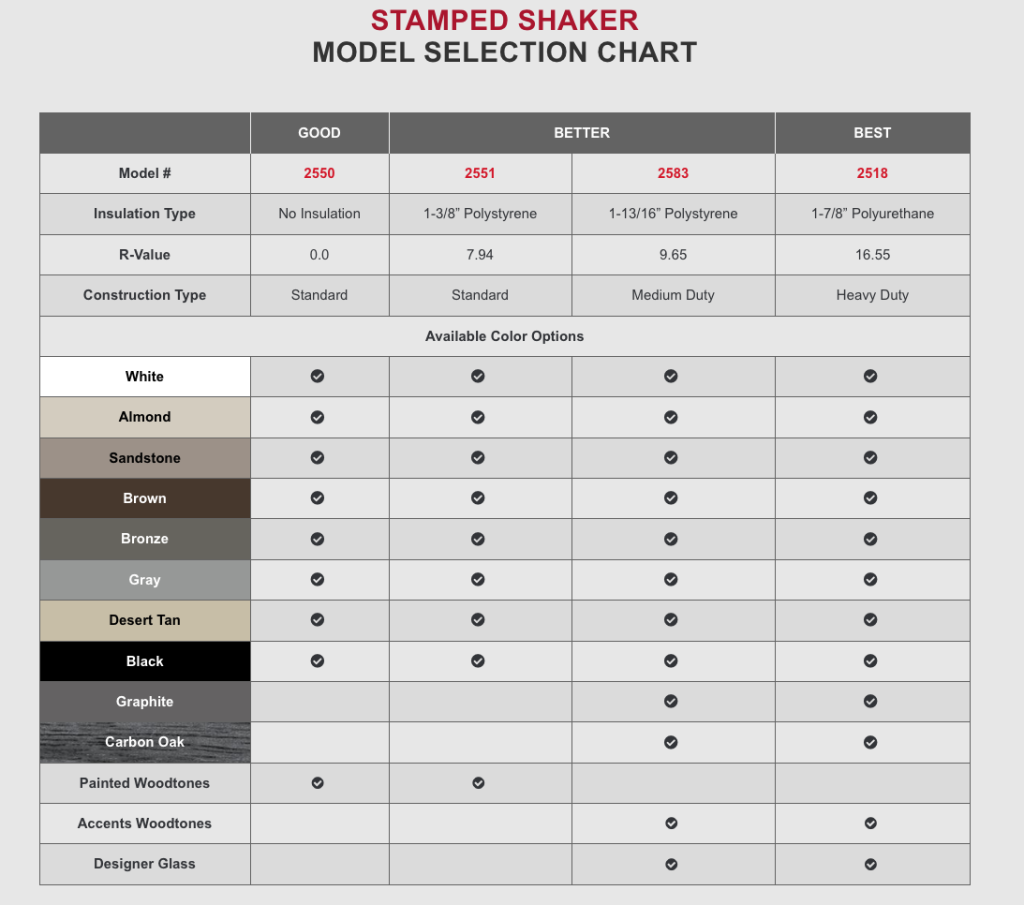1024x905 pixels.
Task: Click Accents Woodtones checkmark under model 2518
Action: pos(871,823)
